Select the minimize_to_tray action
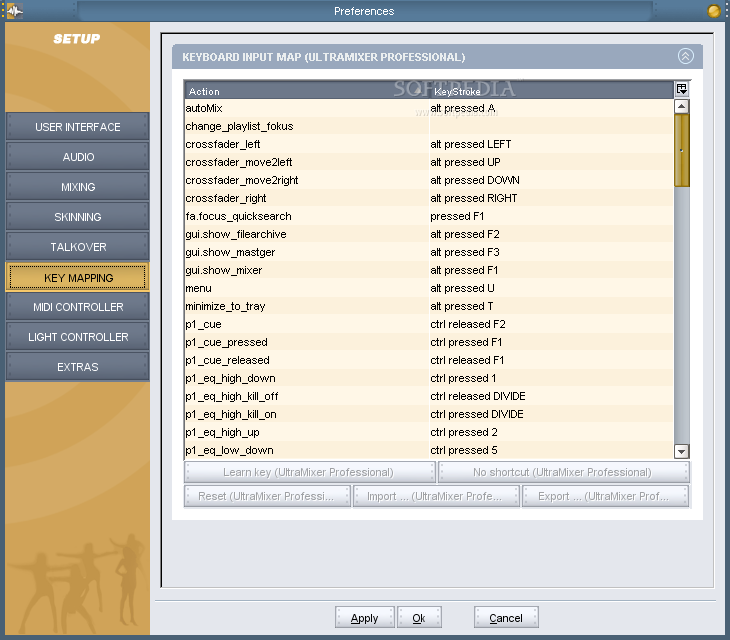 (x=429, y=306)
